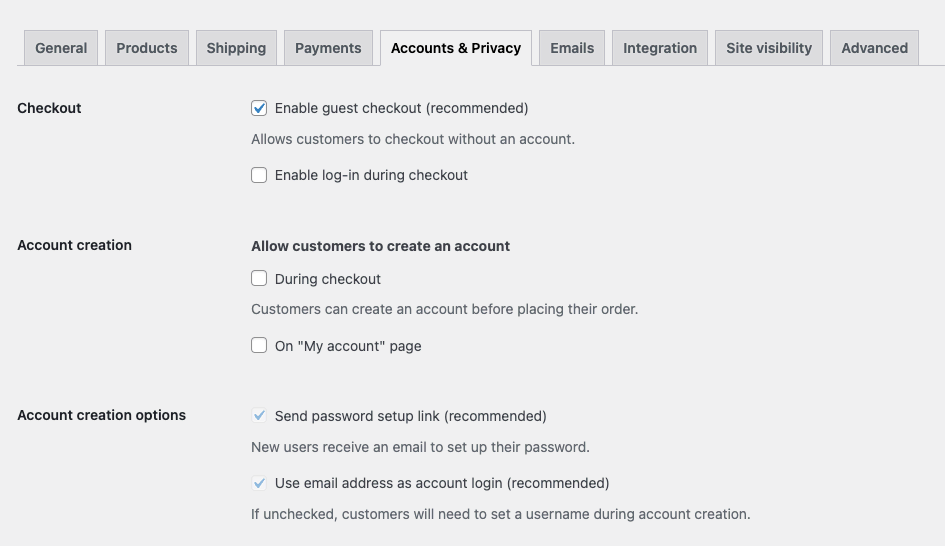Enable log-in during checkout checkbox
The height and width of the screenshot is (546, 945).
(259, 175)
